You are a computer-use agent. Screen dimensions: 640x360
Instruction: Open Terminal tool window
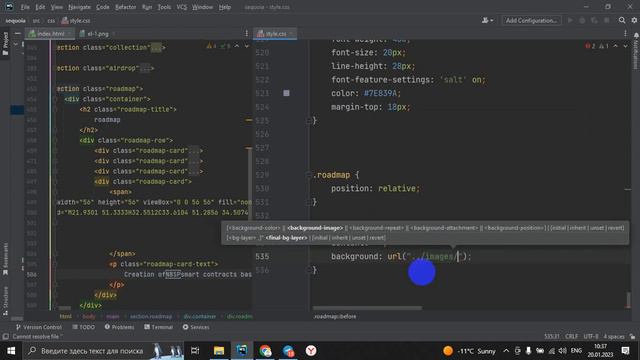158,327
